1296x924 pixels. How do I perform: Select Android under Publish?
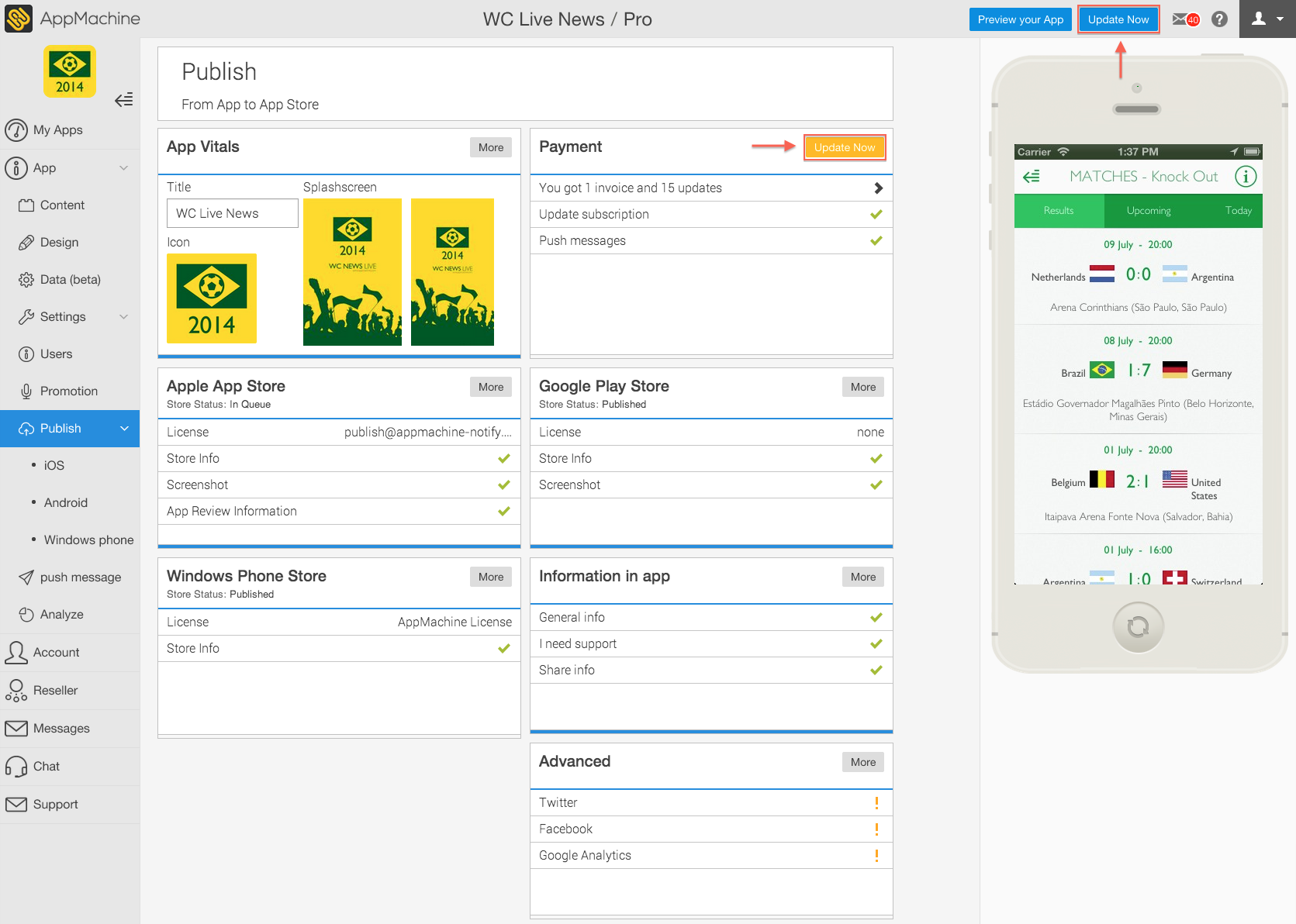[x=66, y=503]
